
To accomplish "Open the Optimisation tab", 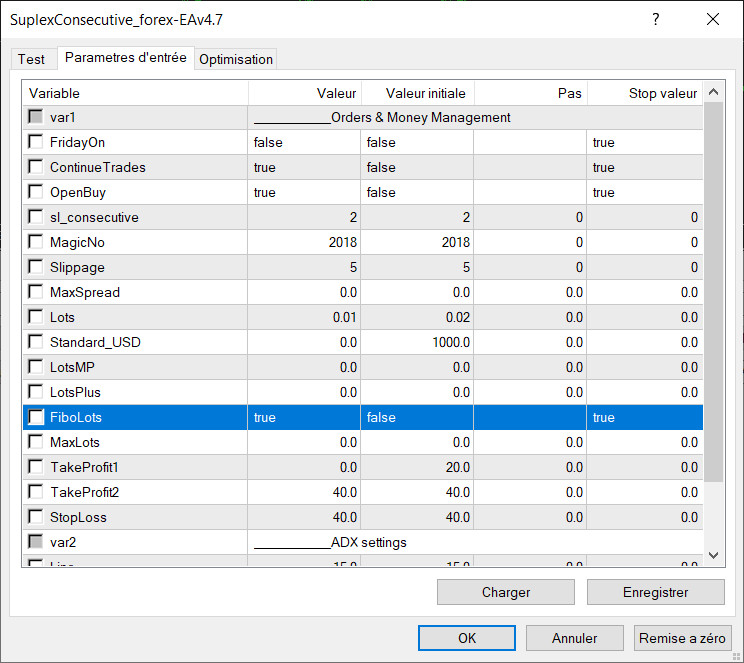I will click(x=236, y=59).
